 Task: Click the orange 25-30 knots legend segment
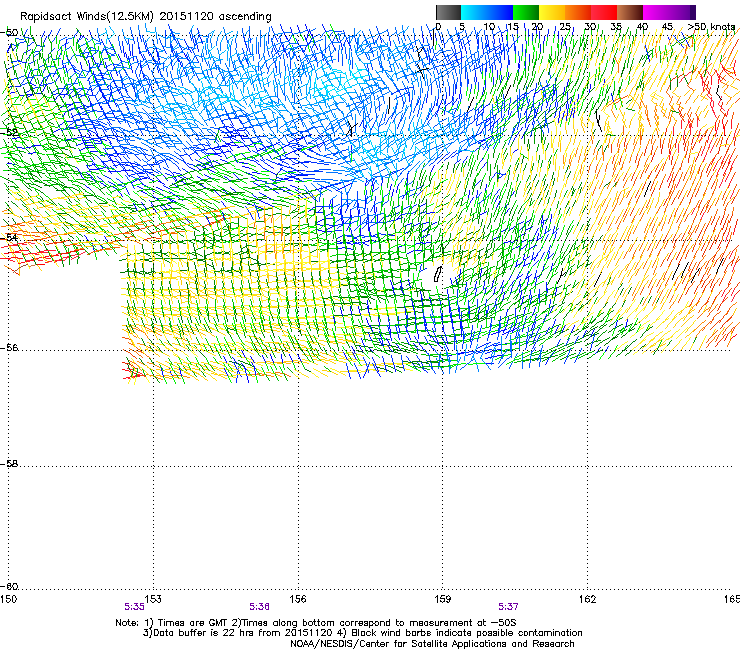point(578,12)
